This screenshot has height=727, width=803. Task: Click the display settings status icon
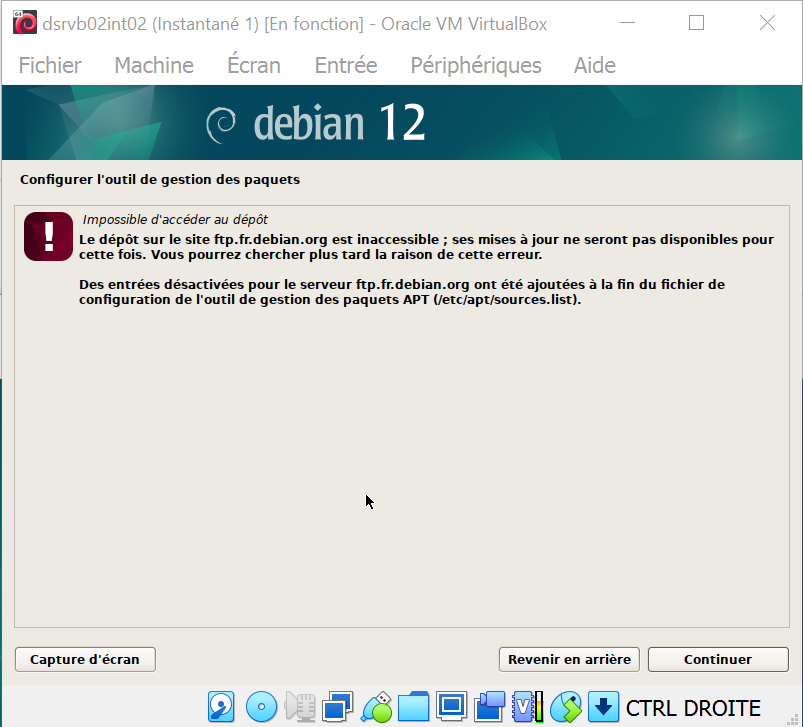[452, 707]
